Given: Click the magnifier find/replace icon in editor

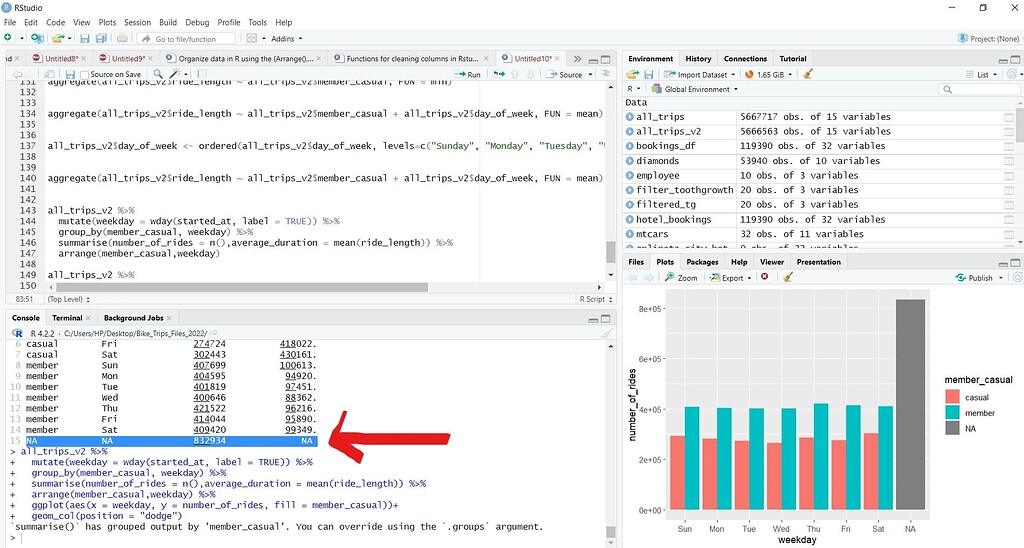Looking at the screenshot, I should coord(160,75).
